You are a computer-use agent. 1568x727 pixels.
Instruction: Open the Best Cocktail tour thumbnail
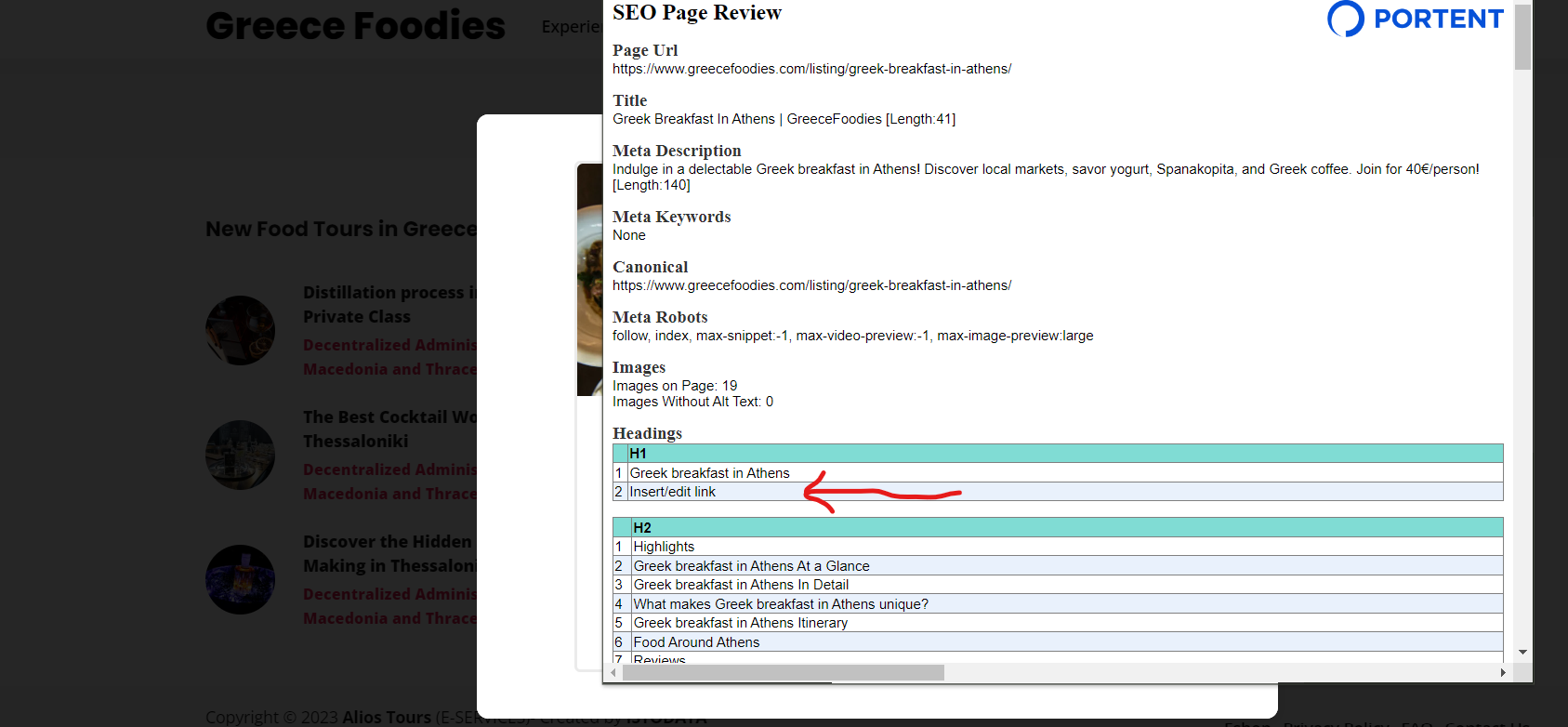[240, 455]
